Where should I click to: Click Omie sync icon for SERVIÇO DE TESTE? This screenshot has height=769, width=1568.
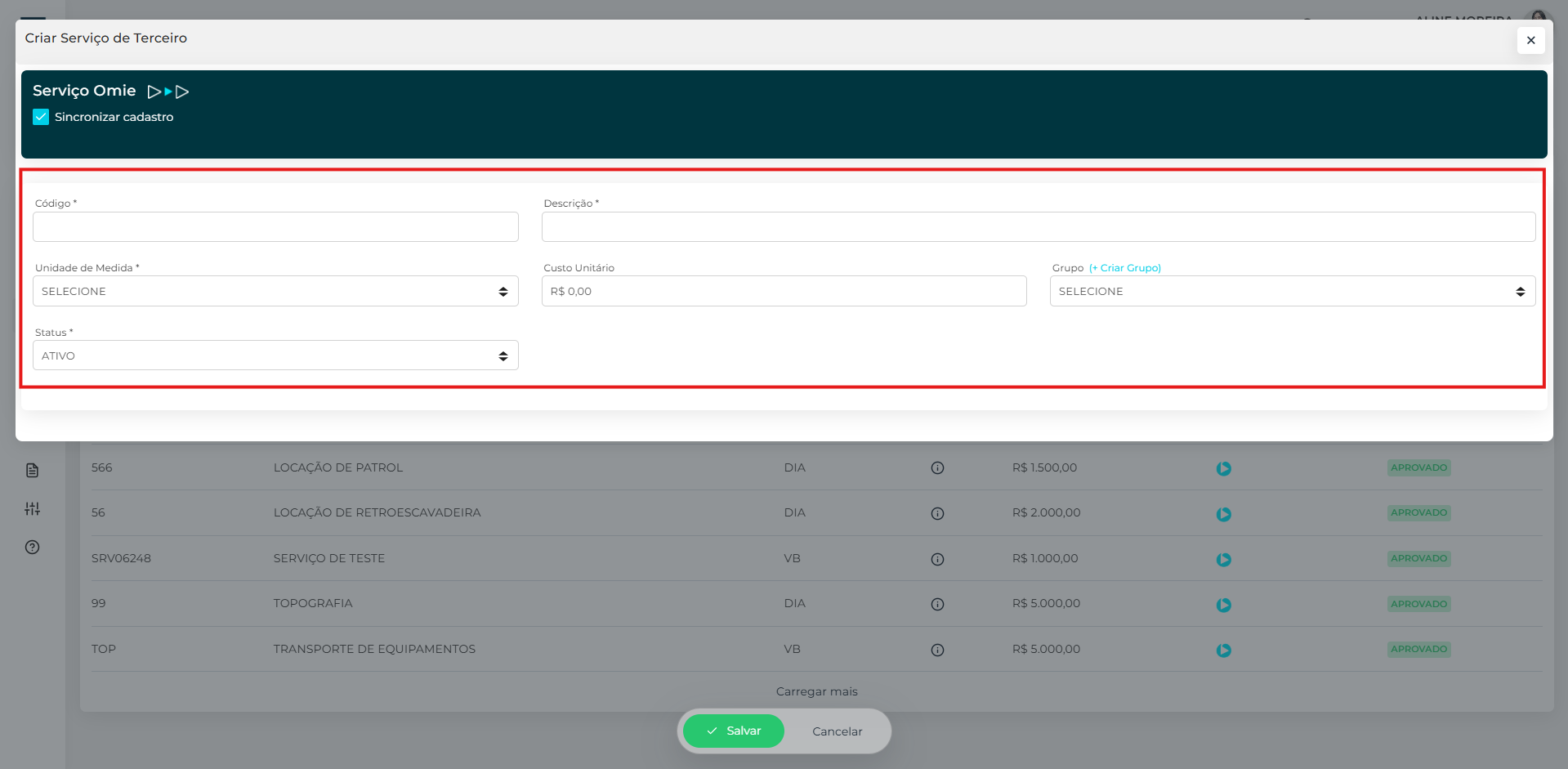click(1223, 559)
